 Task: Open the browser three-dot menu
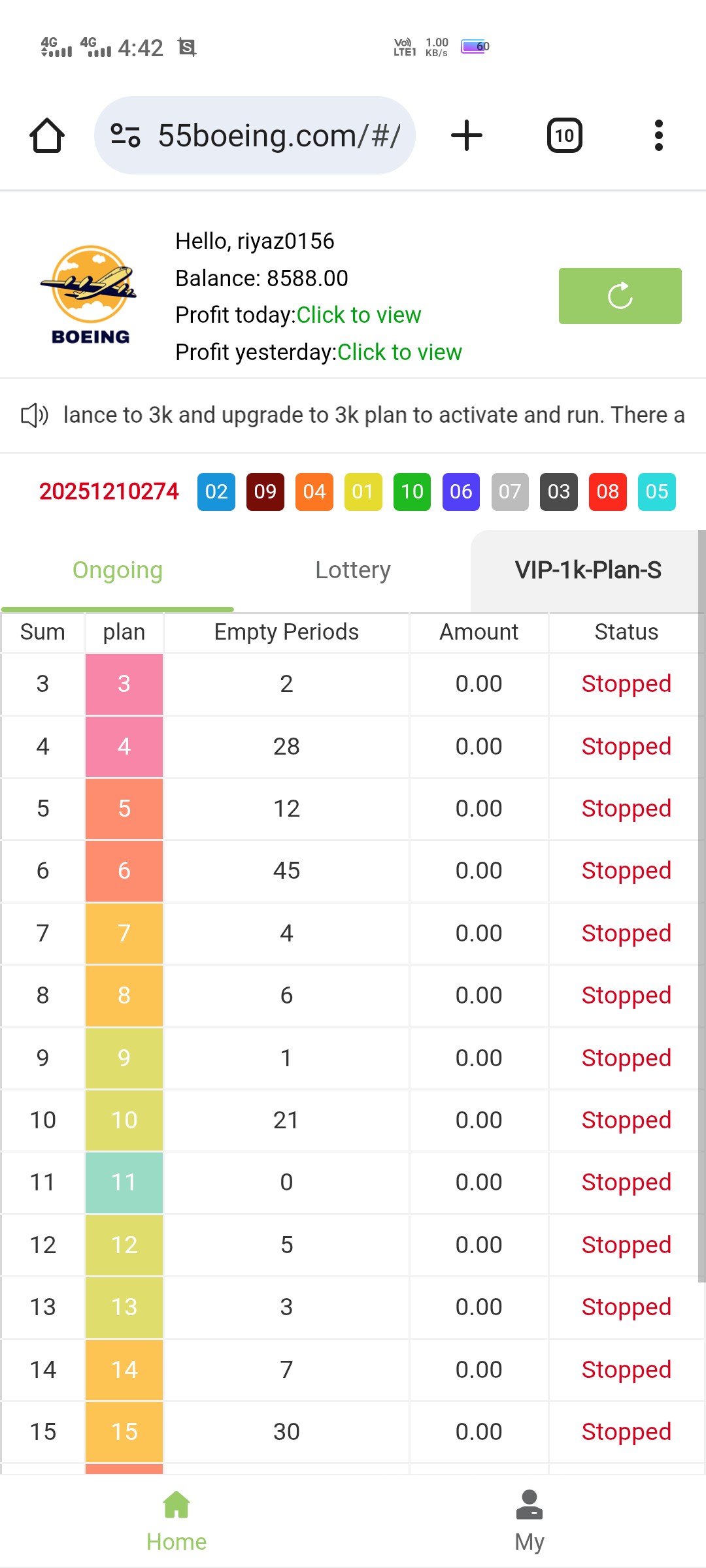(658, 136)
